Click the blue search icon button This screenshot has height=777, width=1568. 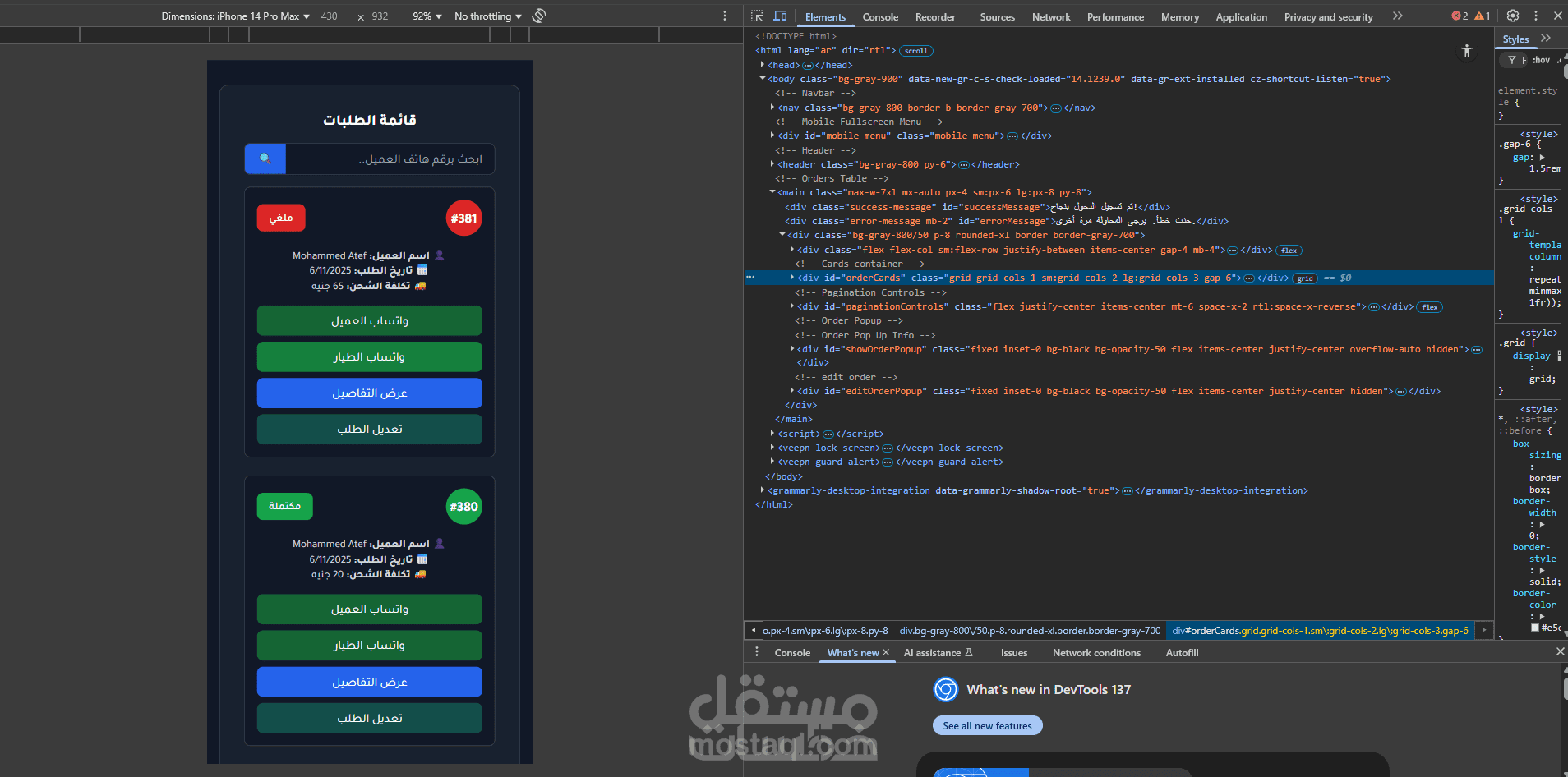[x=265, y=159]
